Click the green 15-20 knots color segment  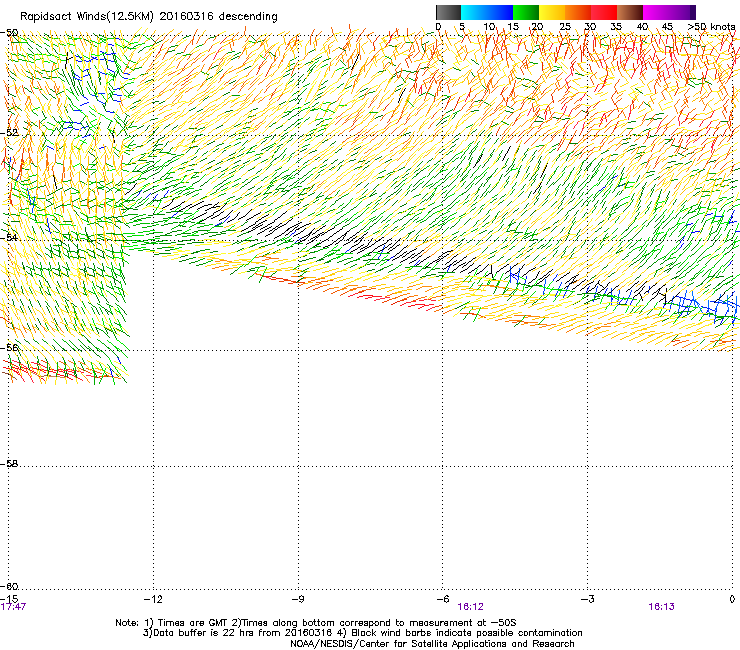tap(526, 12)
